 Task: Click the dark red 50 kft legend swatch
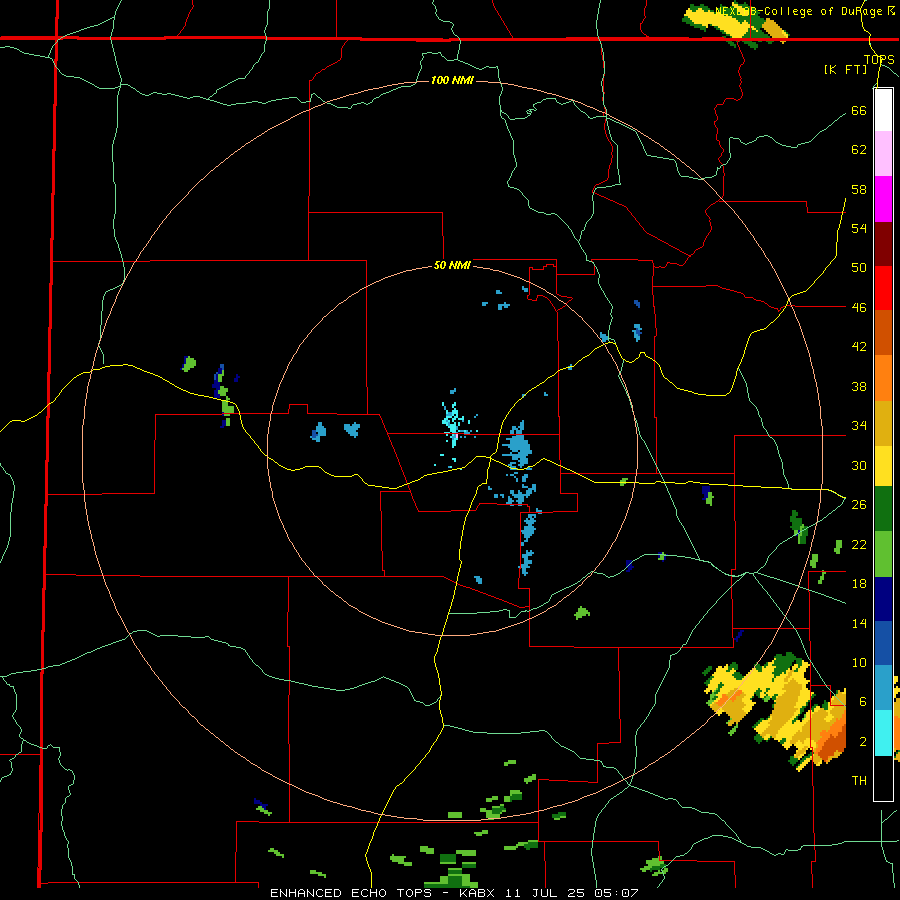pos(883,245)
